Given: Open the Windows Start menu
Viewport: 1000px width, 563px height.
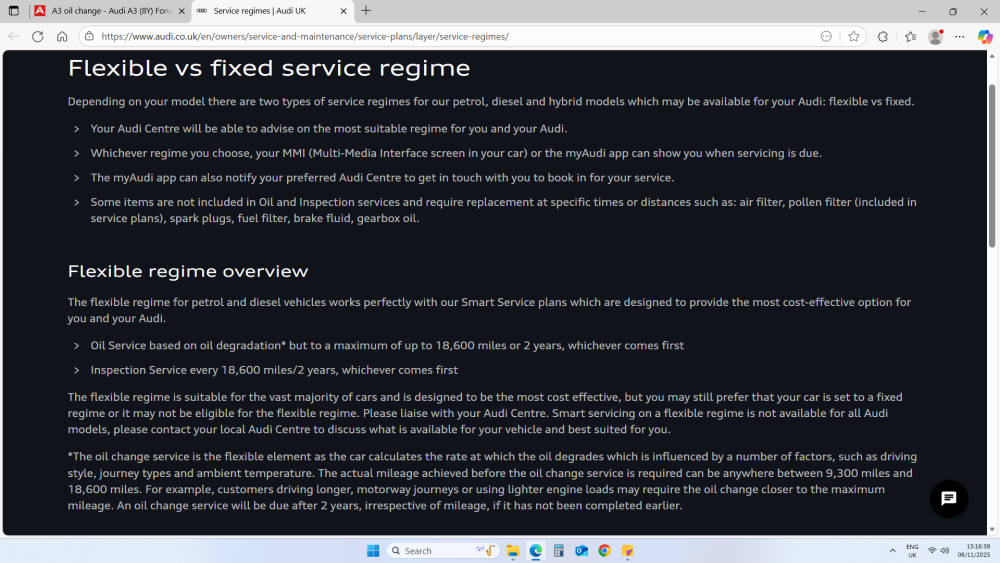Looking at the screenshot, I should [373, 551].
